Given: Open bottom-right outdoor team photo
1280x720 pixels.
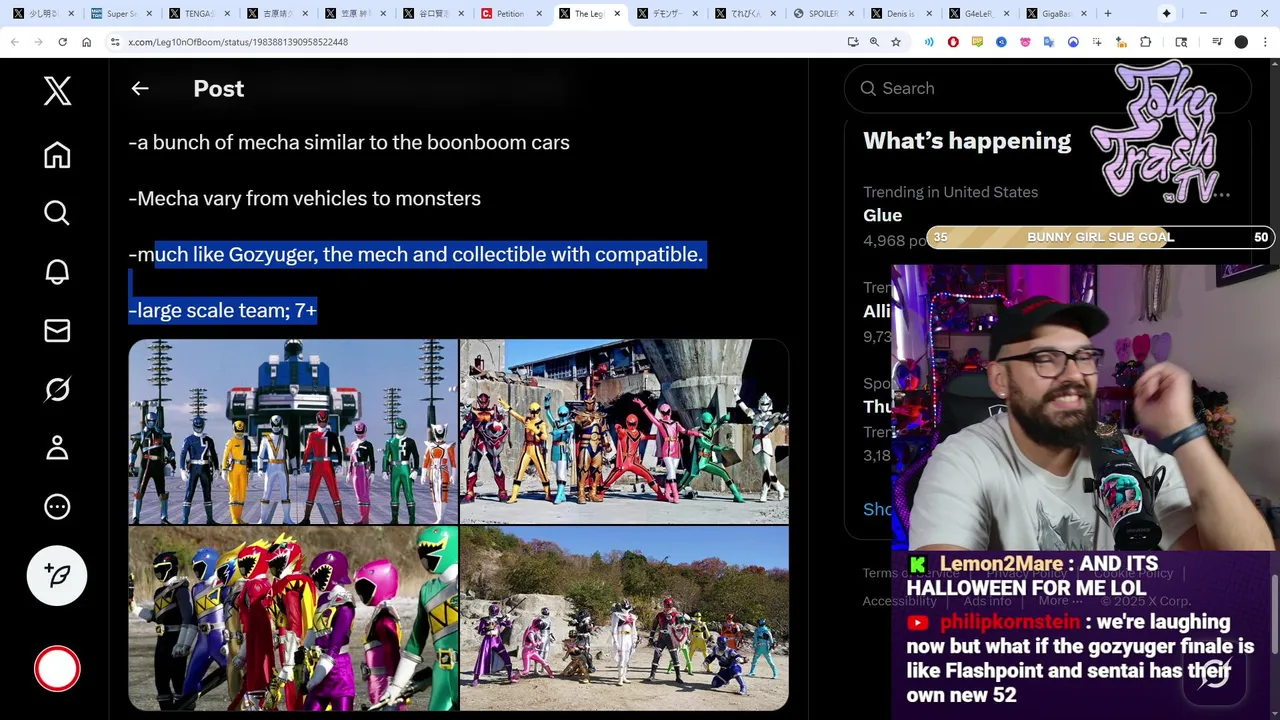Looking at the screenshot, I should 624,618.
